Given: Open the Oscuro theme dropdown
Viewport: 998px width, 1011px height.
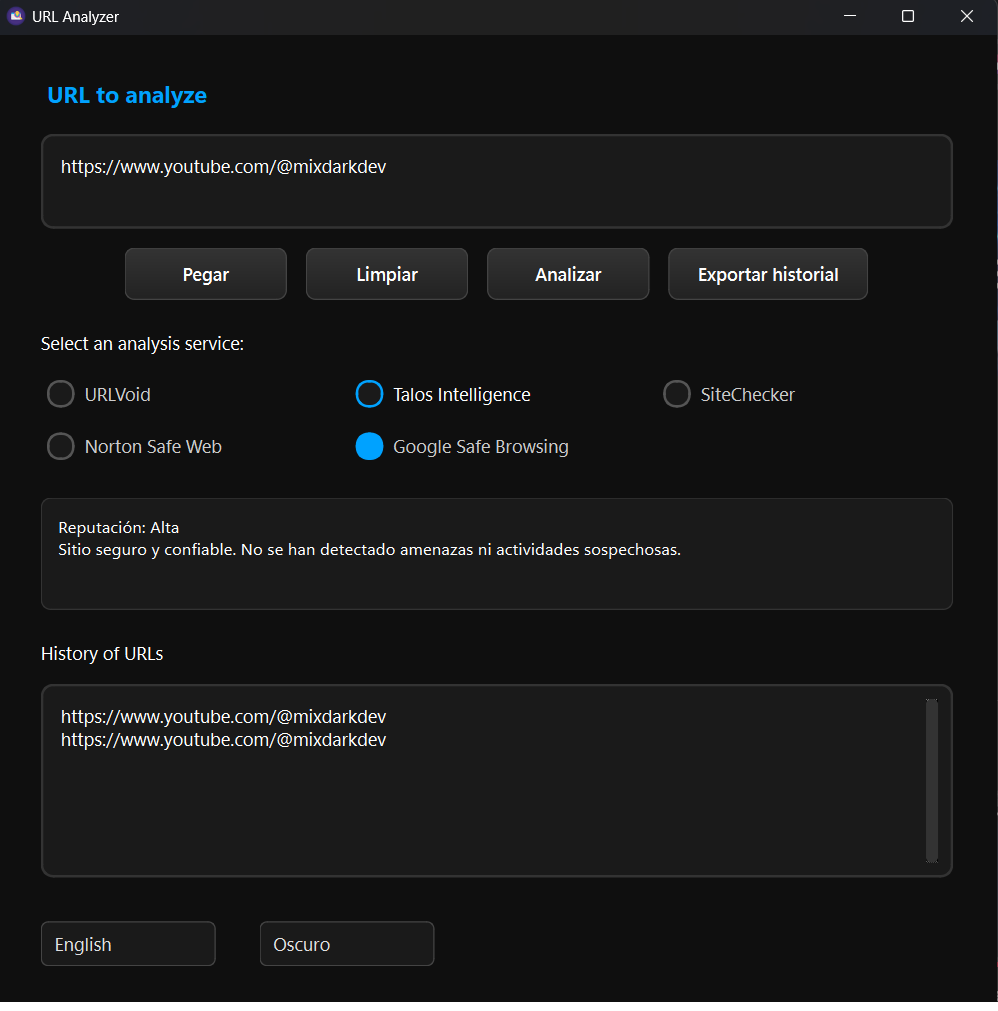Looking at the screenshot, I should tap(347, 944).
